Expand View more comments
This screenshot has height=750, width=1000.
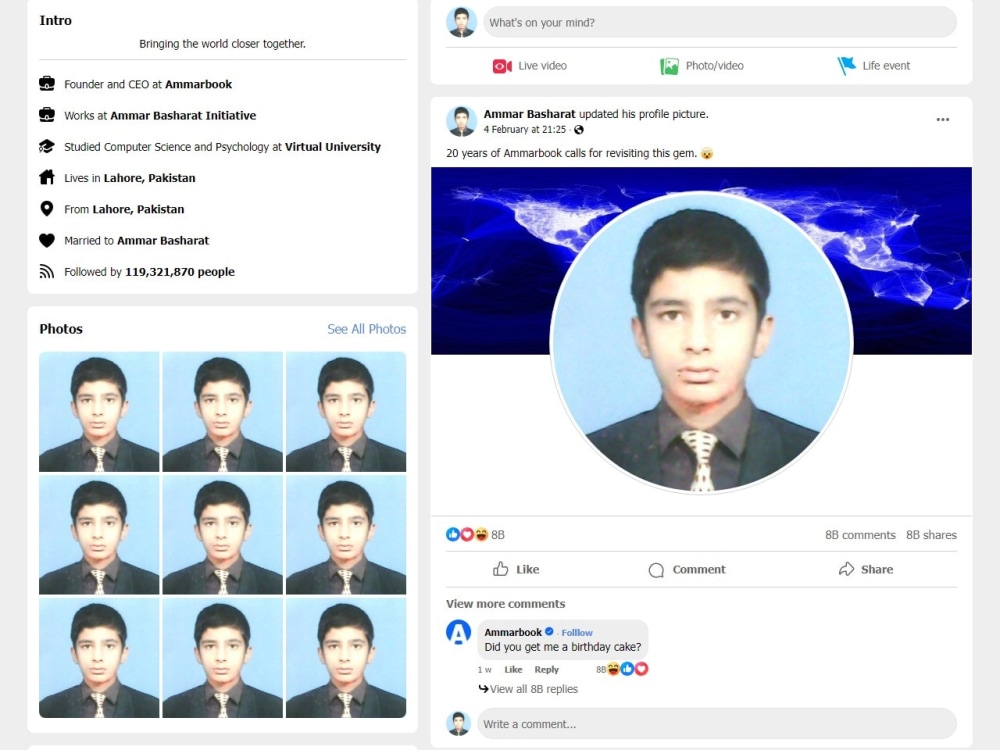pyautogui.click(x=506, y=604)
